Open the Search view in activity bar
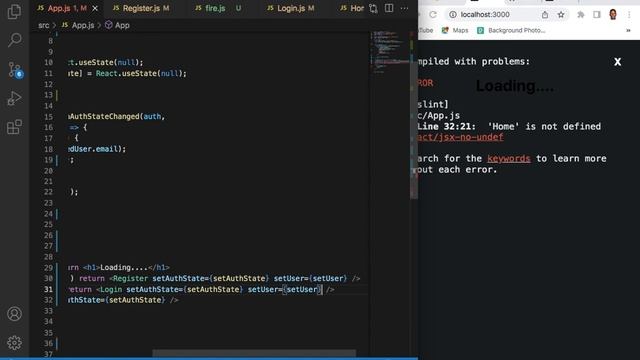This screenshot has height=360, width=640. (x=14, y=40)
